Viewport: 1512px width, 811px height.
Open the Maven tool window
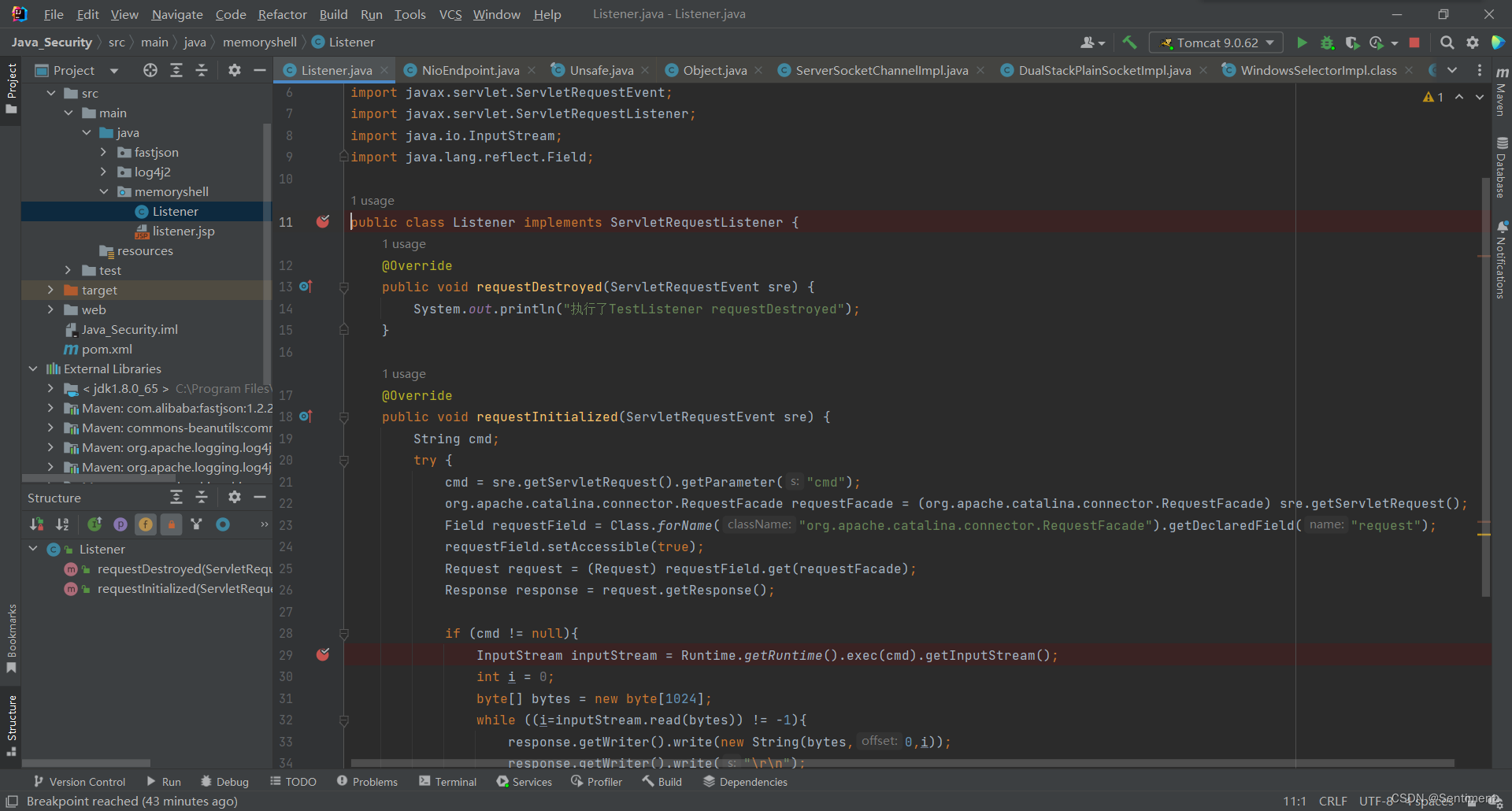coord(1502,91)
